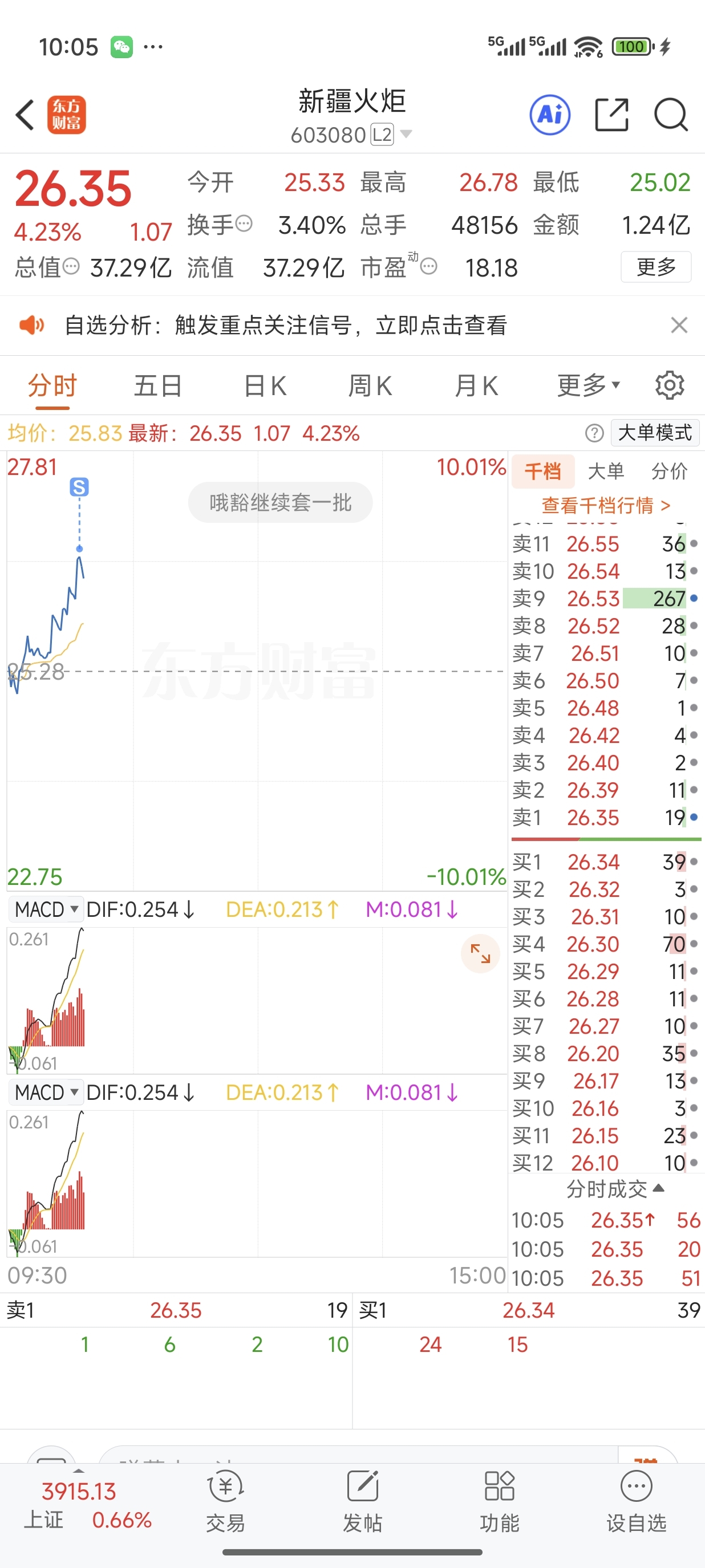Tap the first MACD histogram chart
705x1568 pixels.
256,1001
